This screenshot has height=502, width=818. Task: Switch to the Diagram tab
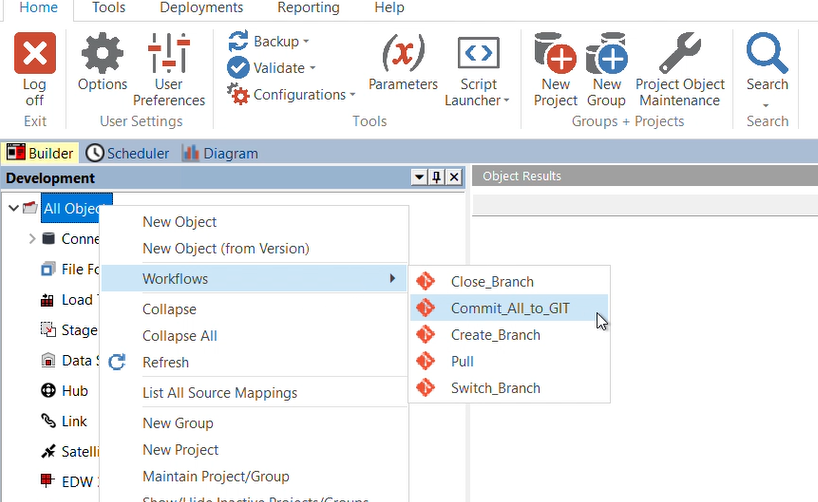coord(220,153)
